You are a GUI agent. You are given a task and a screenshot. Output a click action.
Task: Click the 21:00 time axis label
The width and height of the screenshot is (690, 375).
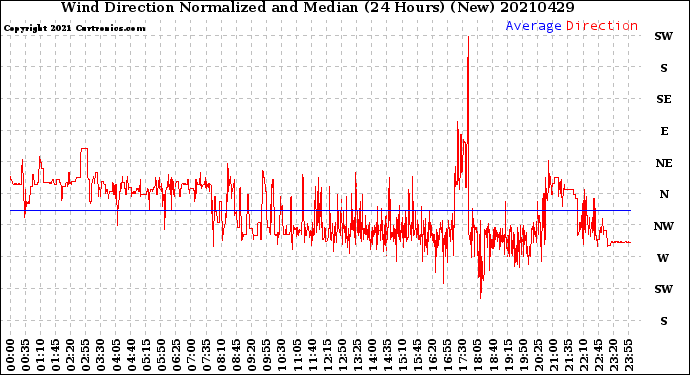click(x=553, y=355)
